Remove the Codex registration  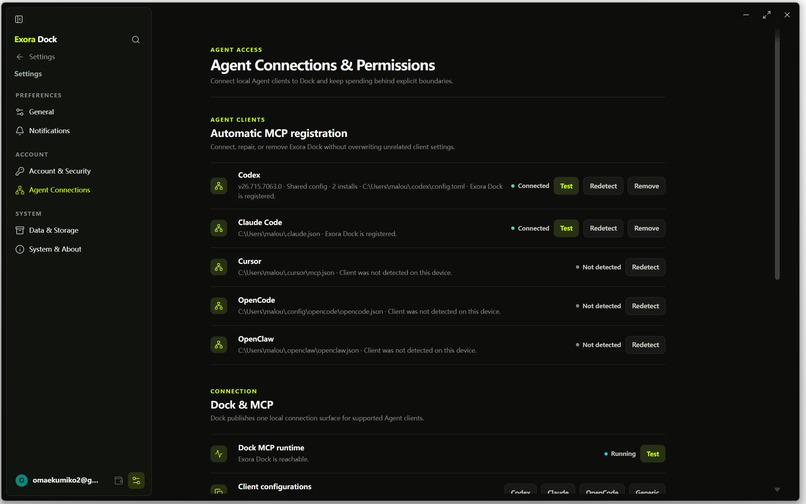click(x=646, y=186)
